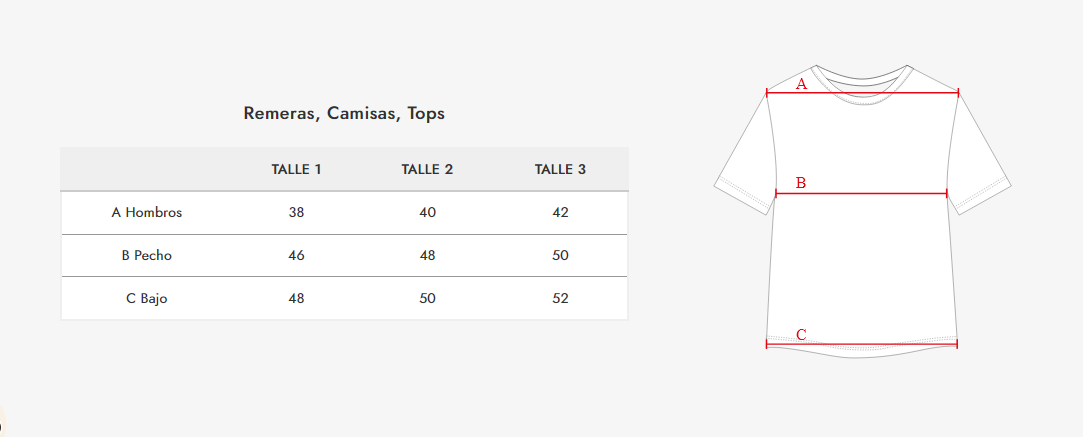1083x437 pixels.
Task: Select the TALLE 1 column header
Action: pyautogui.click(x=296, y=169)
